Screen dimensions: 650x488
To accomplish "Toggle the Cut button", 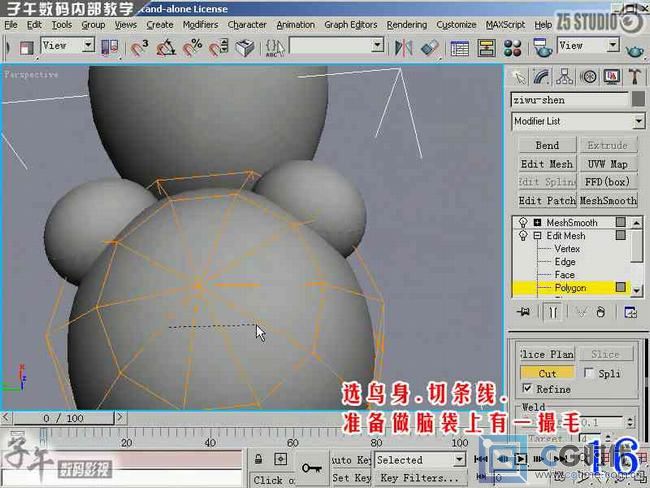I will pyautogui.click(x=547, y=373).
